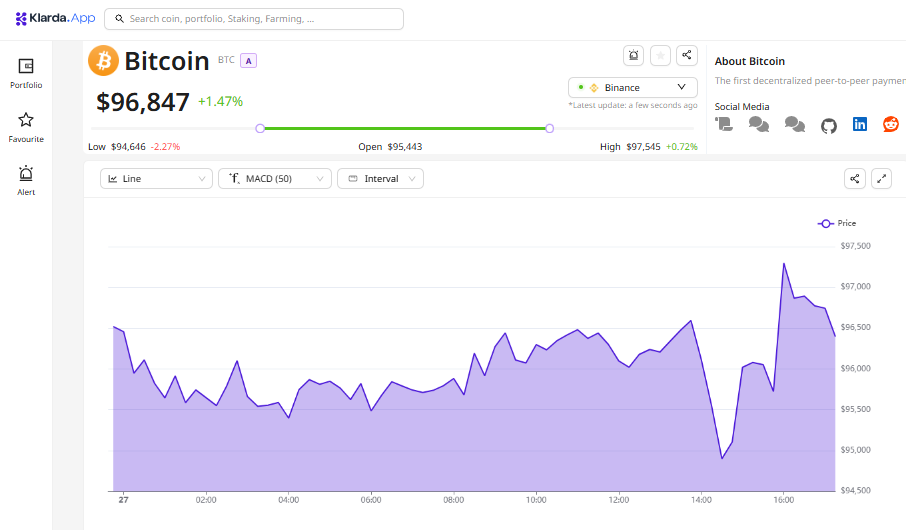
Task: Click the Open $95,443 value
Action: [x=404, y=147]
